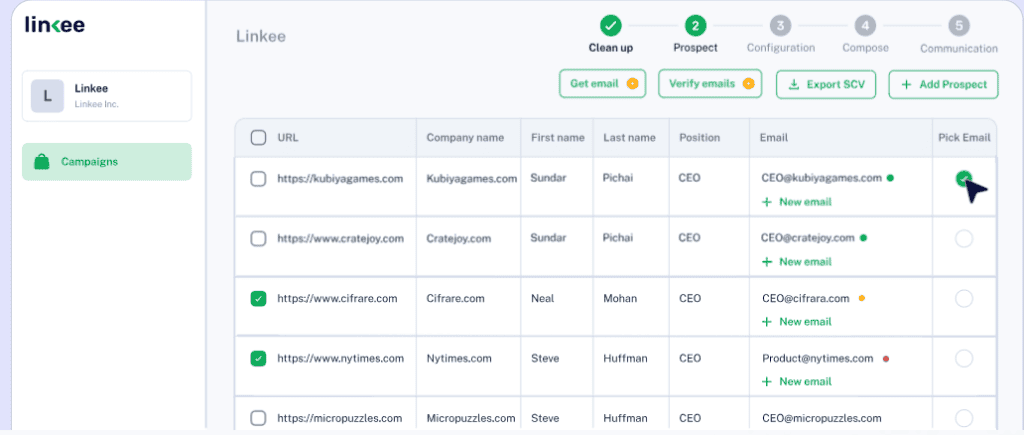This screenshot has height=435, width=1024.
Task: Click the Position column header
Action: 699,138
